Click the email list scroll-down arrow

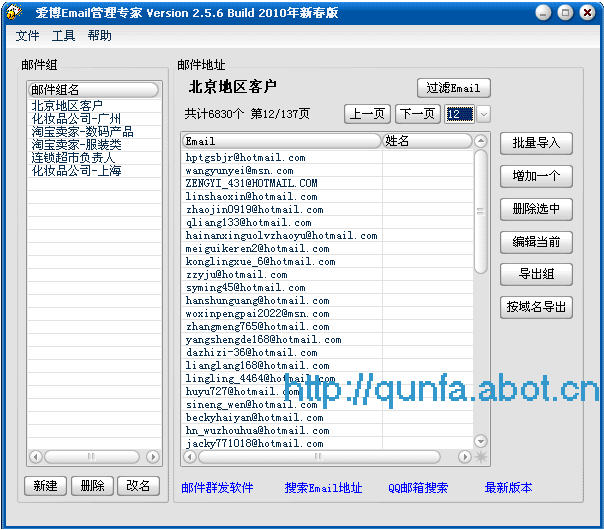(x=480, y=441)
